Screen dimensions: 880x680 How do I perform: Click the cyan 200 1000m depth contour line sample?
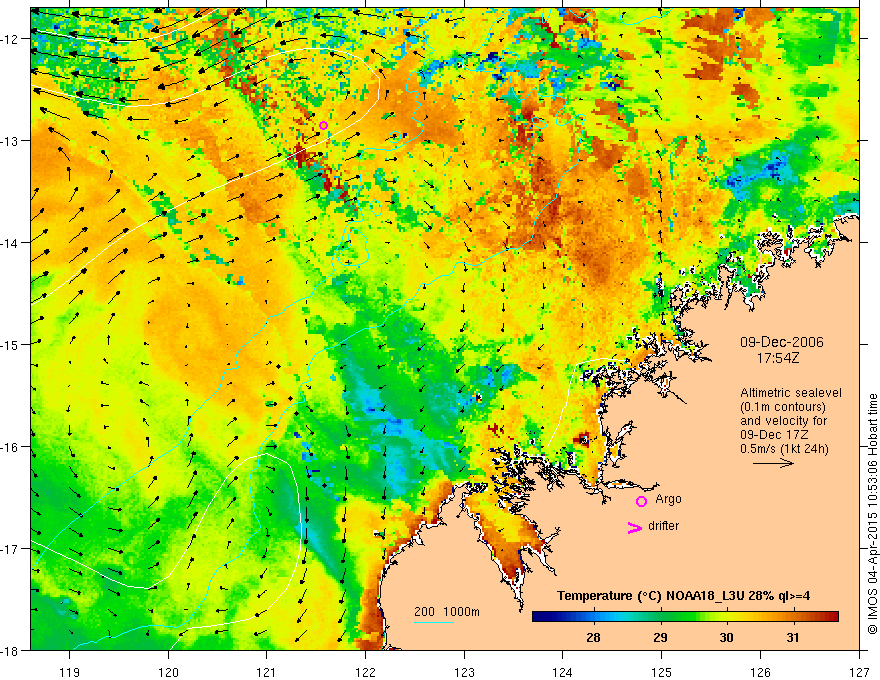coord(434,622)
